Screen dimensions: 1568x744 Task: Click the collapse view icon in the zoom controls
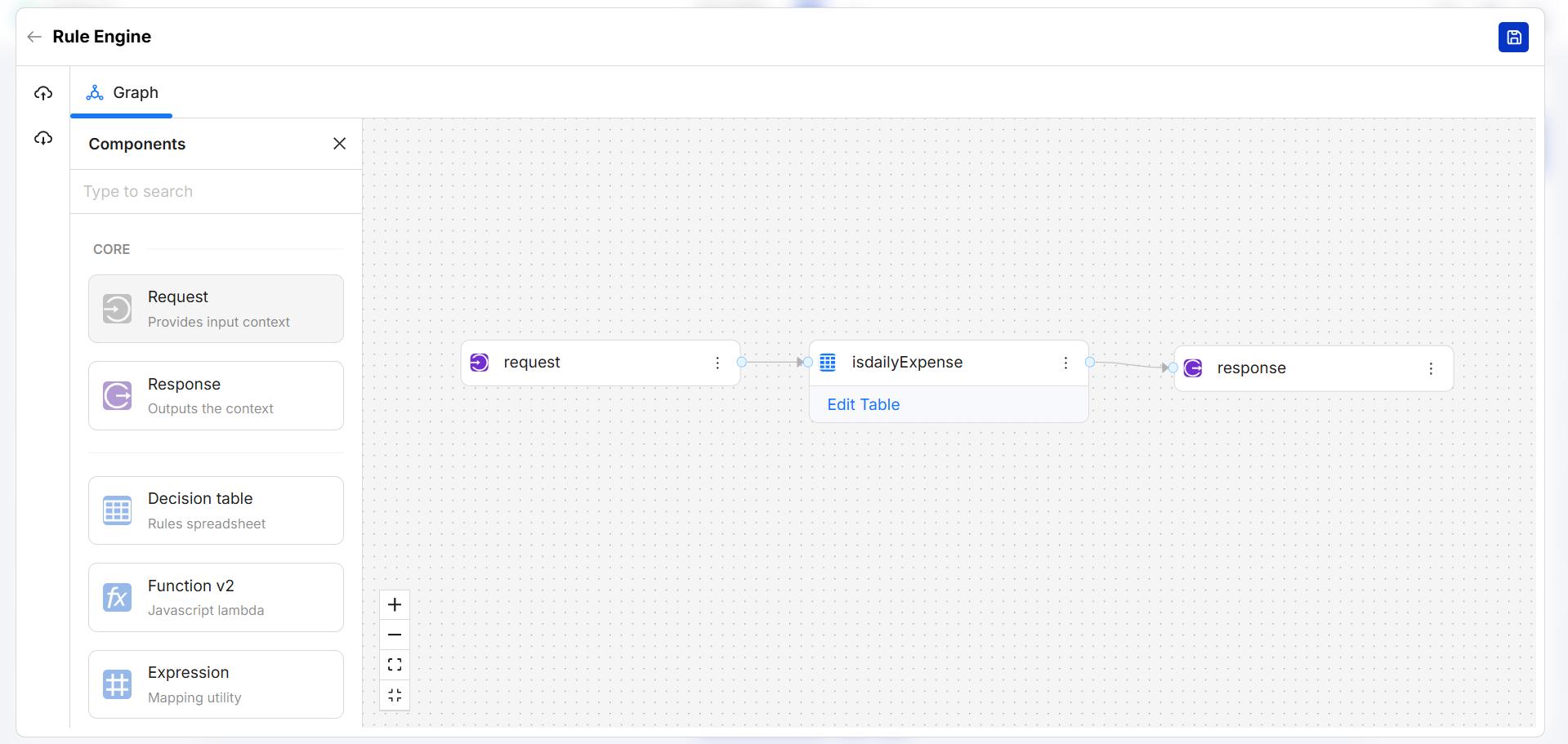pos(395,695)
